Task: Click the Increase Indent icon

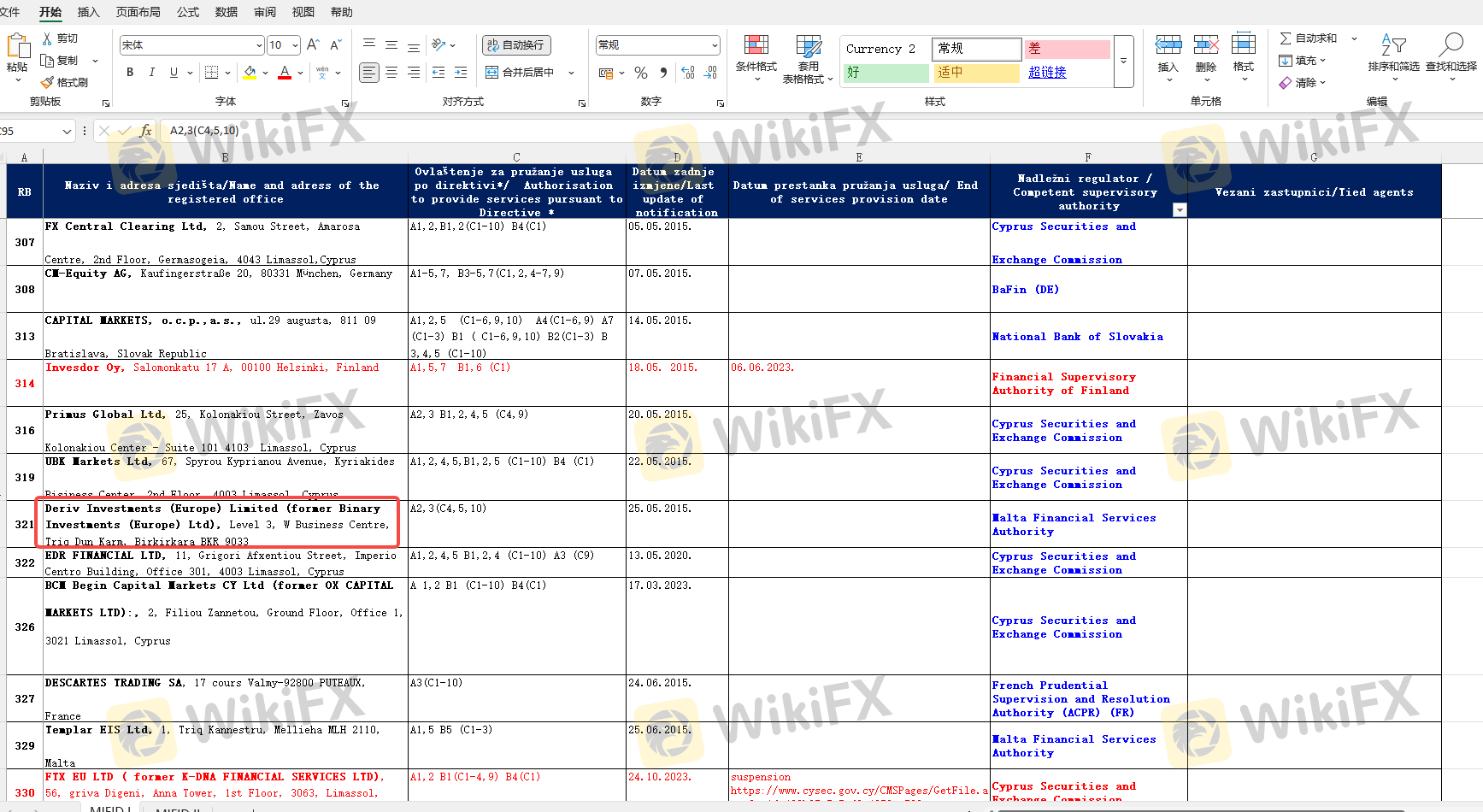Action: click(x=461, y=73)
